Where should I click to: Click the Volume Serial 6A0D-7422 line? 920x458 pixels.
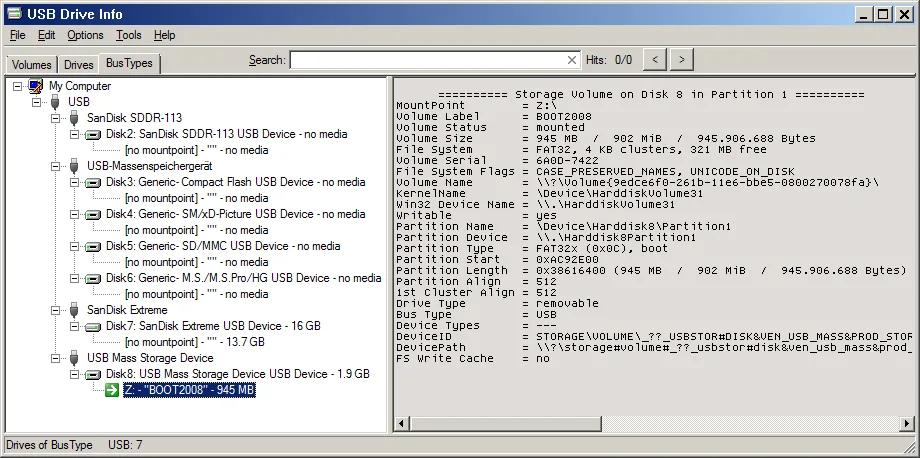coord(498,161)
